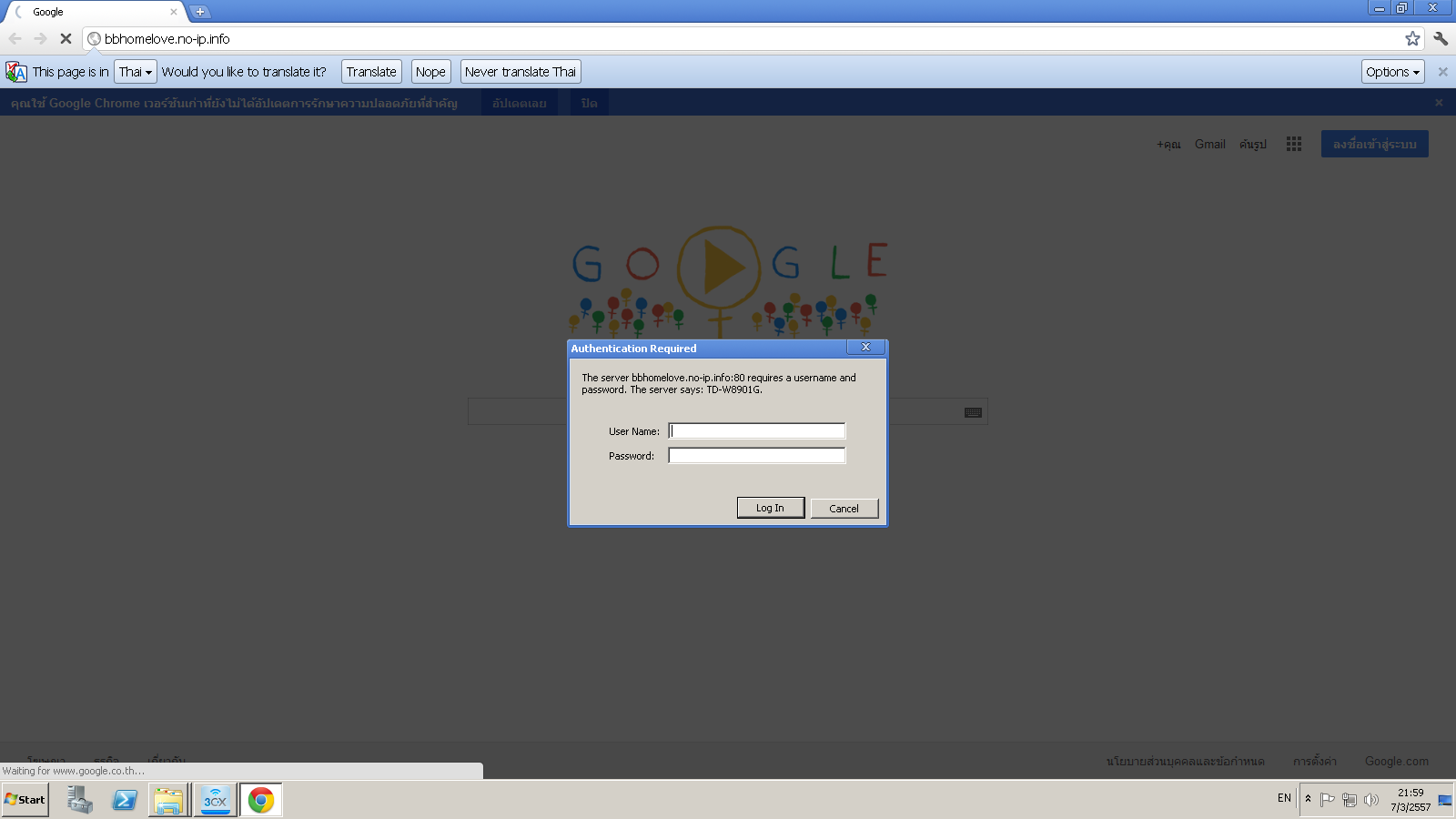Click the Google.com footer link
Image resolution: width=1456 pixels, height=819 pixels.
pos(1397,762)
